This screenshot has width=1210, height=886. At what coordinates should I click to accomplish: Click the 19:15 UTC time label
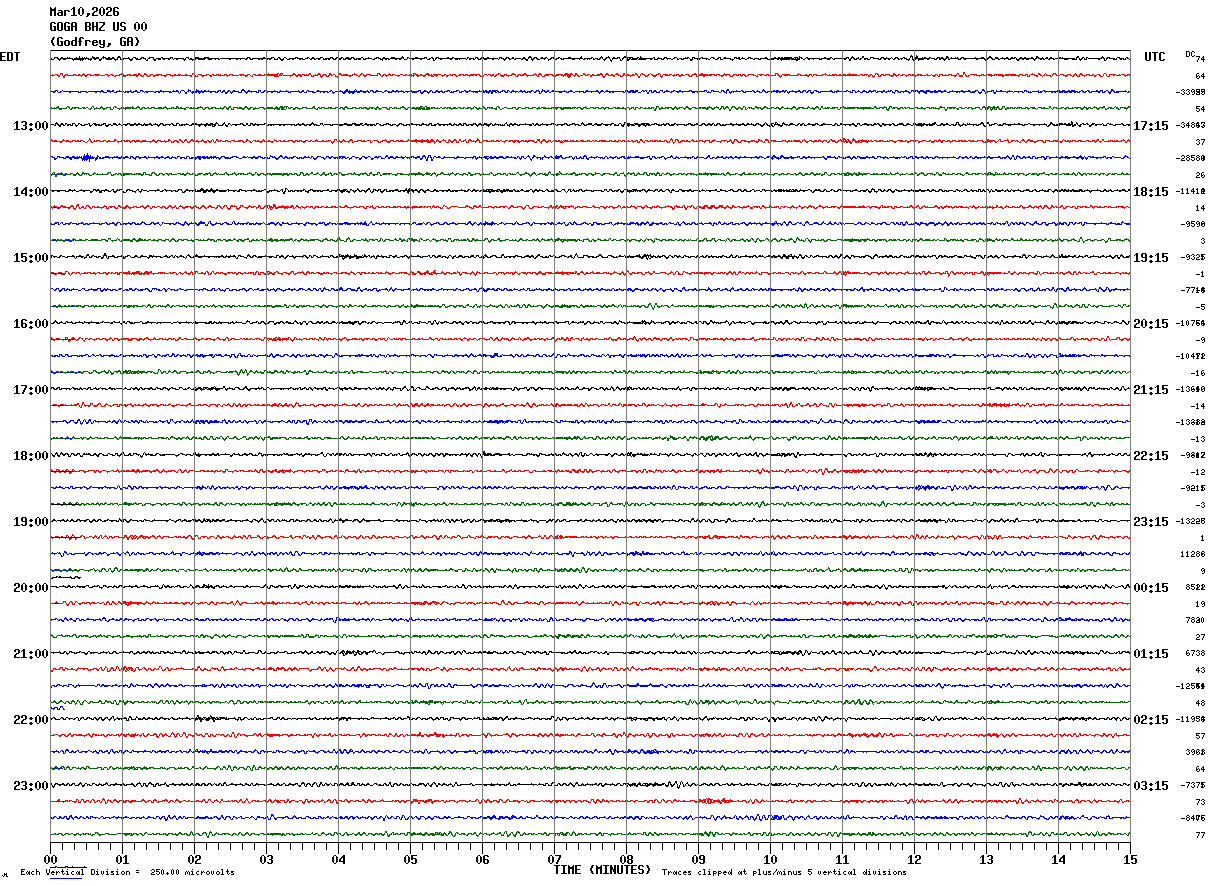pyautogui.click(x=1151, y=258)
